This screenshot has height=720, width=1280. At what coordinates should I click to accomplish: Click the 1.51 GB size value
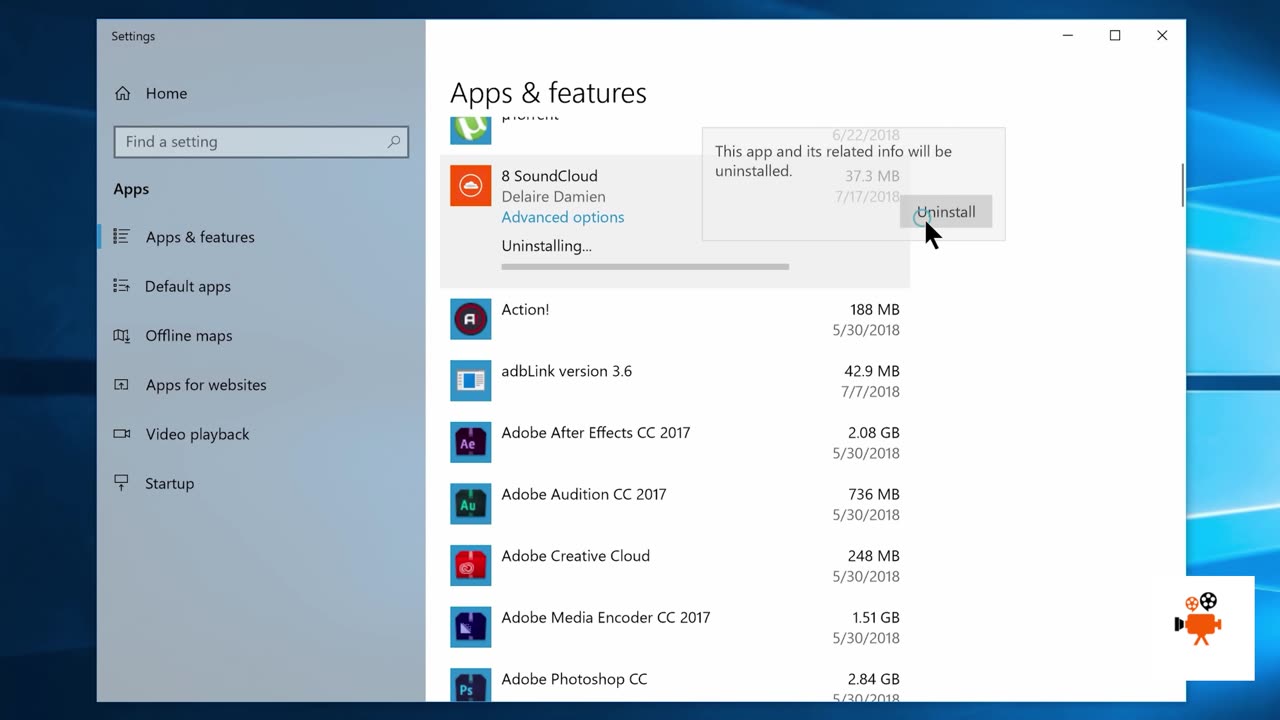(874, 617)
